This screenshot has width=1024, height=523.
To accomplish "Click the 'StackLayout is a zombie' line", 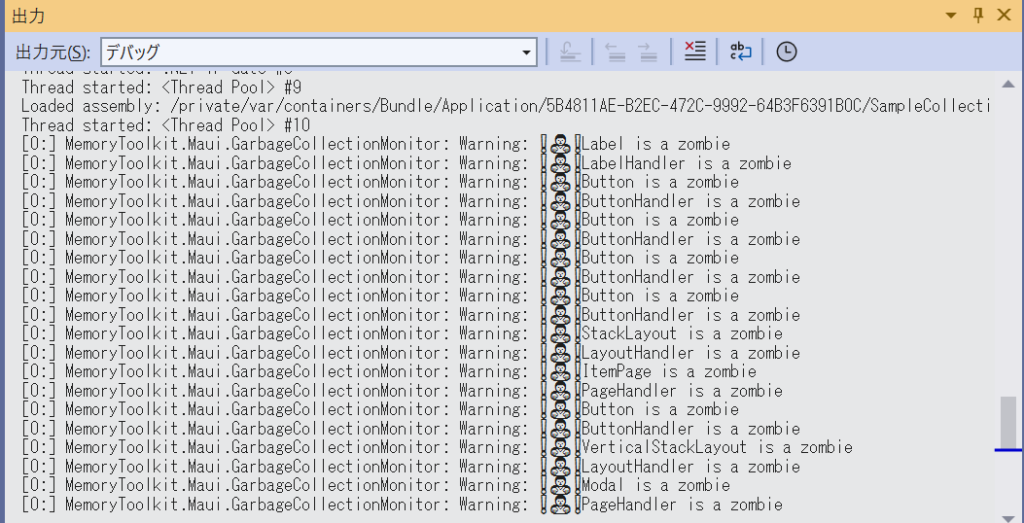I will pos(402,334).
